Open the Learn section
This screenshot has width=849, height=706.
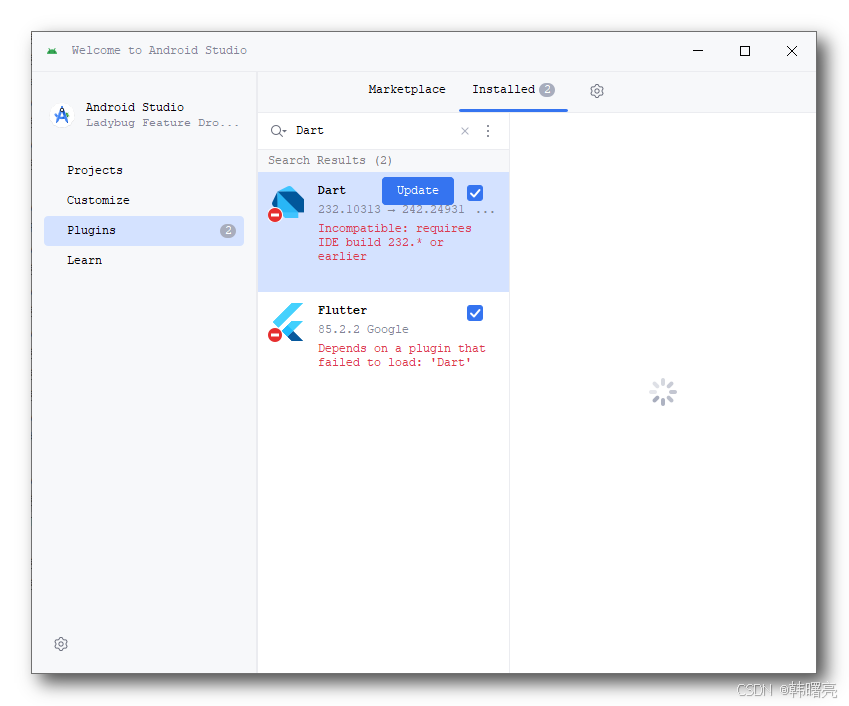tap(84, 260)
